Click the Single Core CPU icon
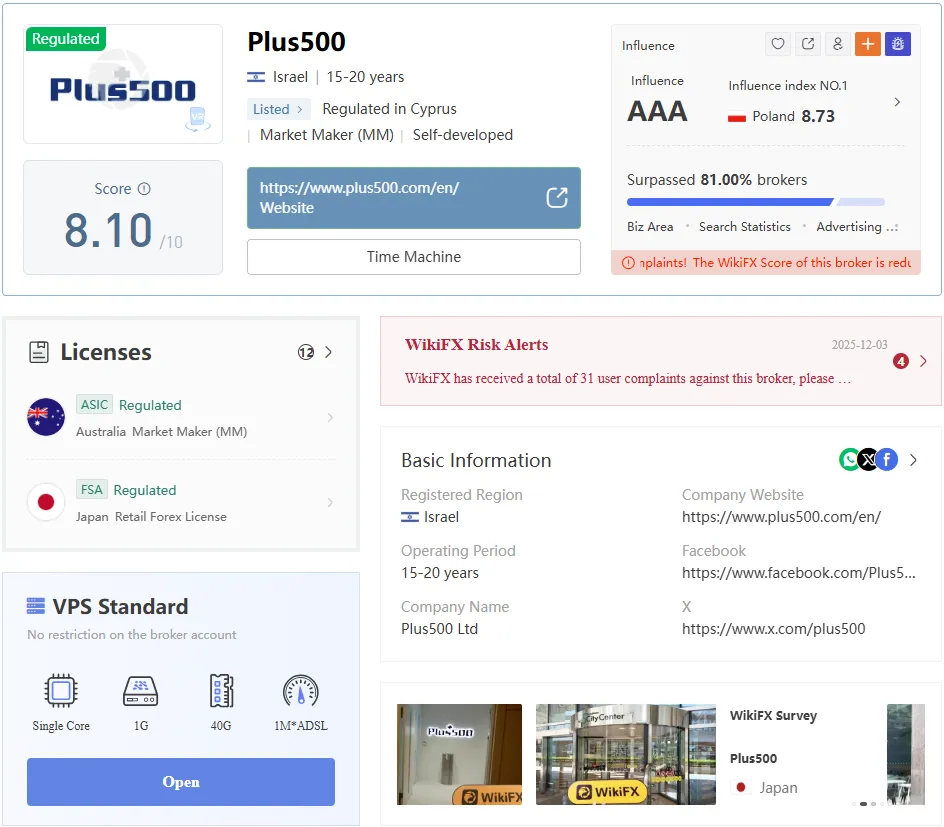Screen dimensions: 944x827 coord(61,690)
